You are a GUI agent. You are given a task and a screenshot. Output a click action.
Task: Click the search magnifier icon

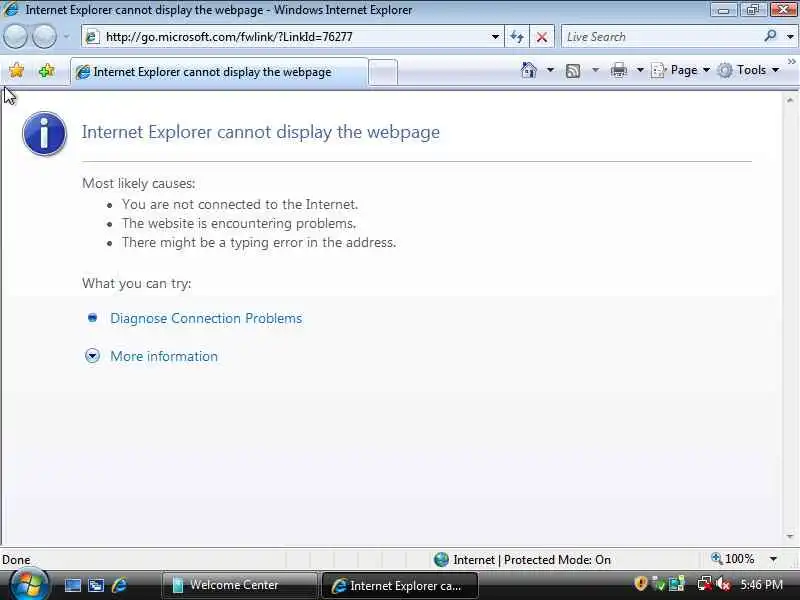tap(770, 36)
